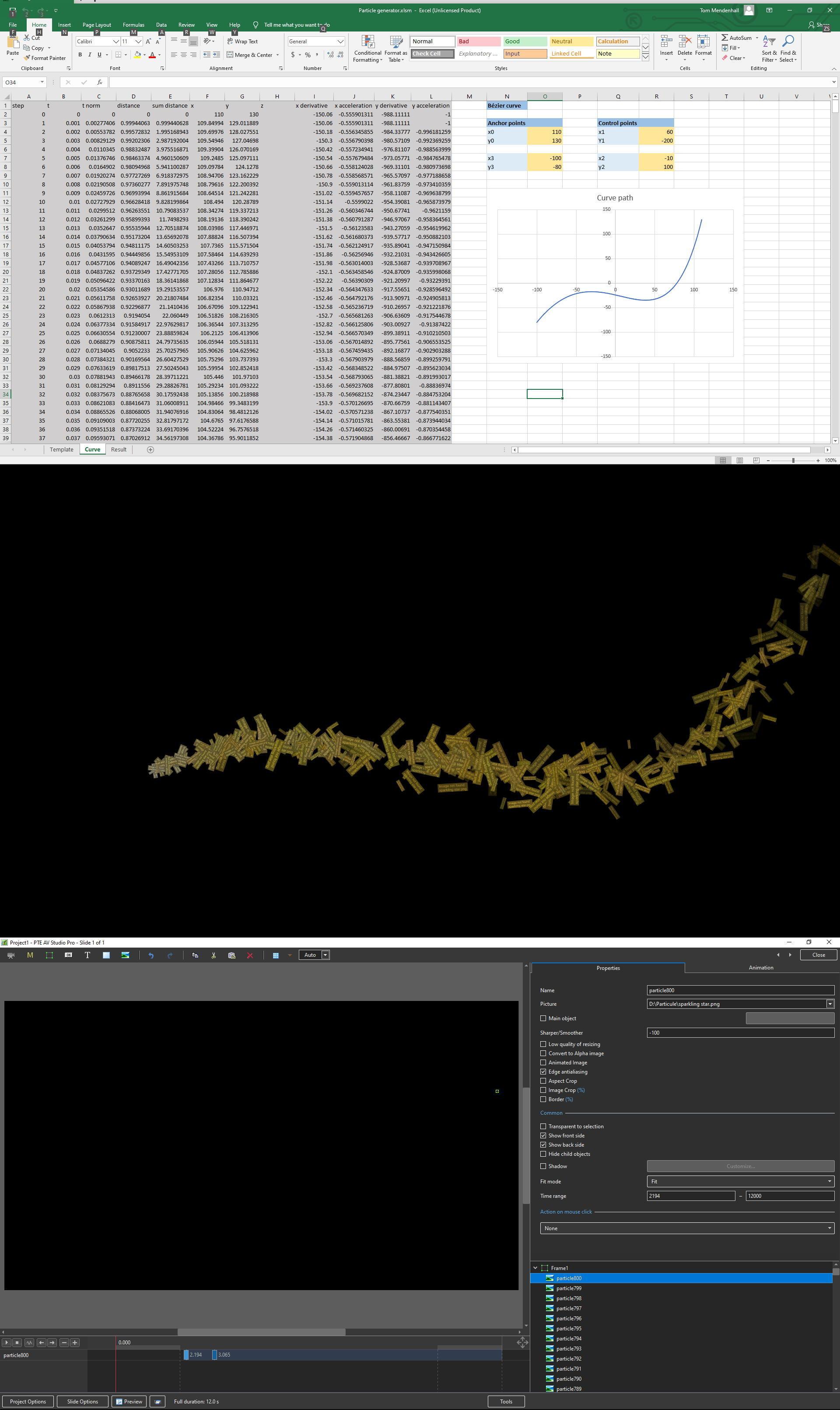Expand the Action on mouse click dropdown

(x=686, y=1228)
